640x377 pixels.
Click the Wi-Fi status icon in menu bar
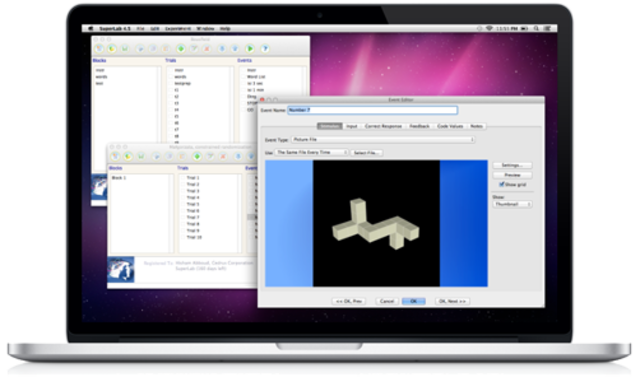pos(489,29)
